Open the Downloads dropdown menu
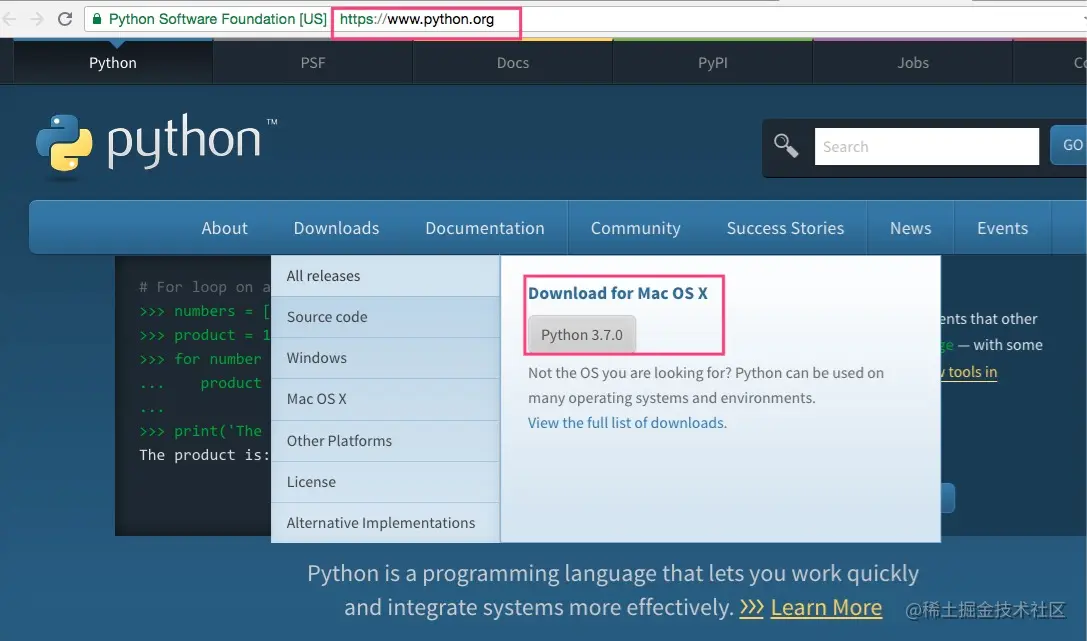The image size is (1087, 641). coord(336,227)
